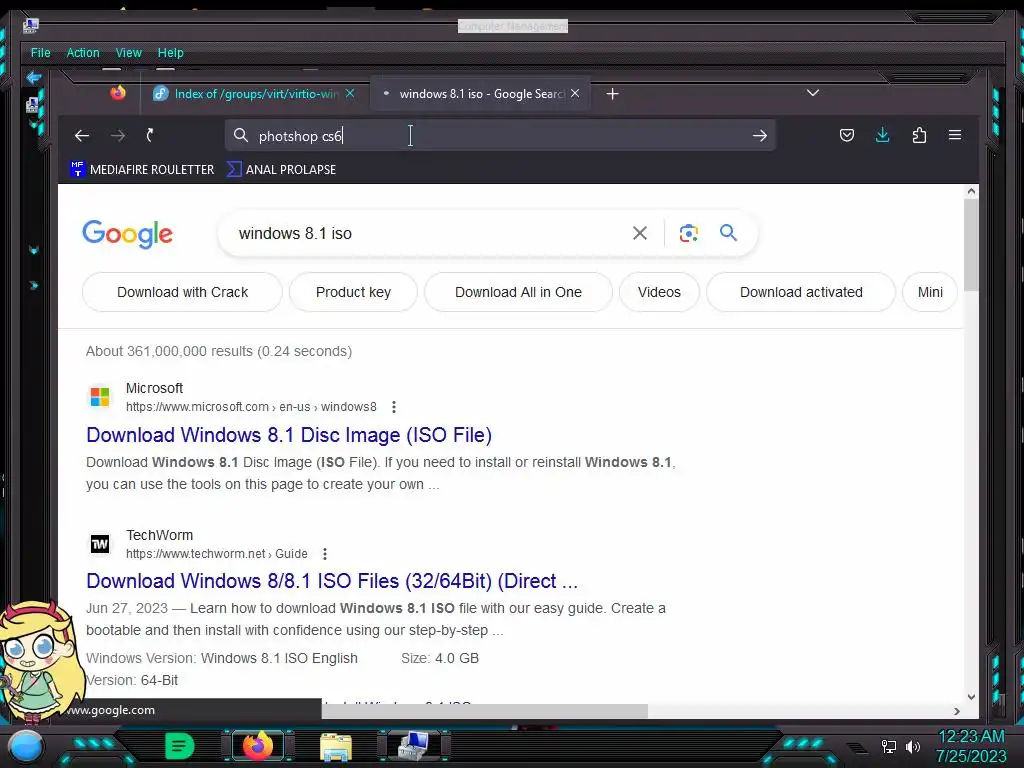Click the scroll up arrow
Image resolution: width=1024 pixels, height=768 pixels.
(x=971, y=191)
